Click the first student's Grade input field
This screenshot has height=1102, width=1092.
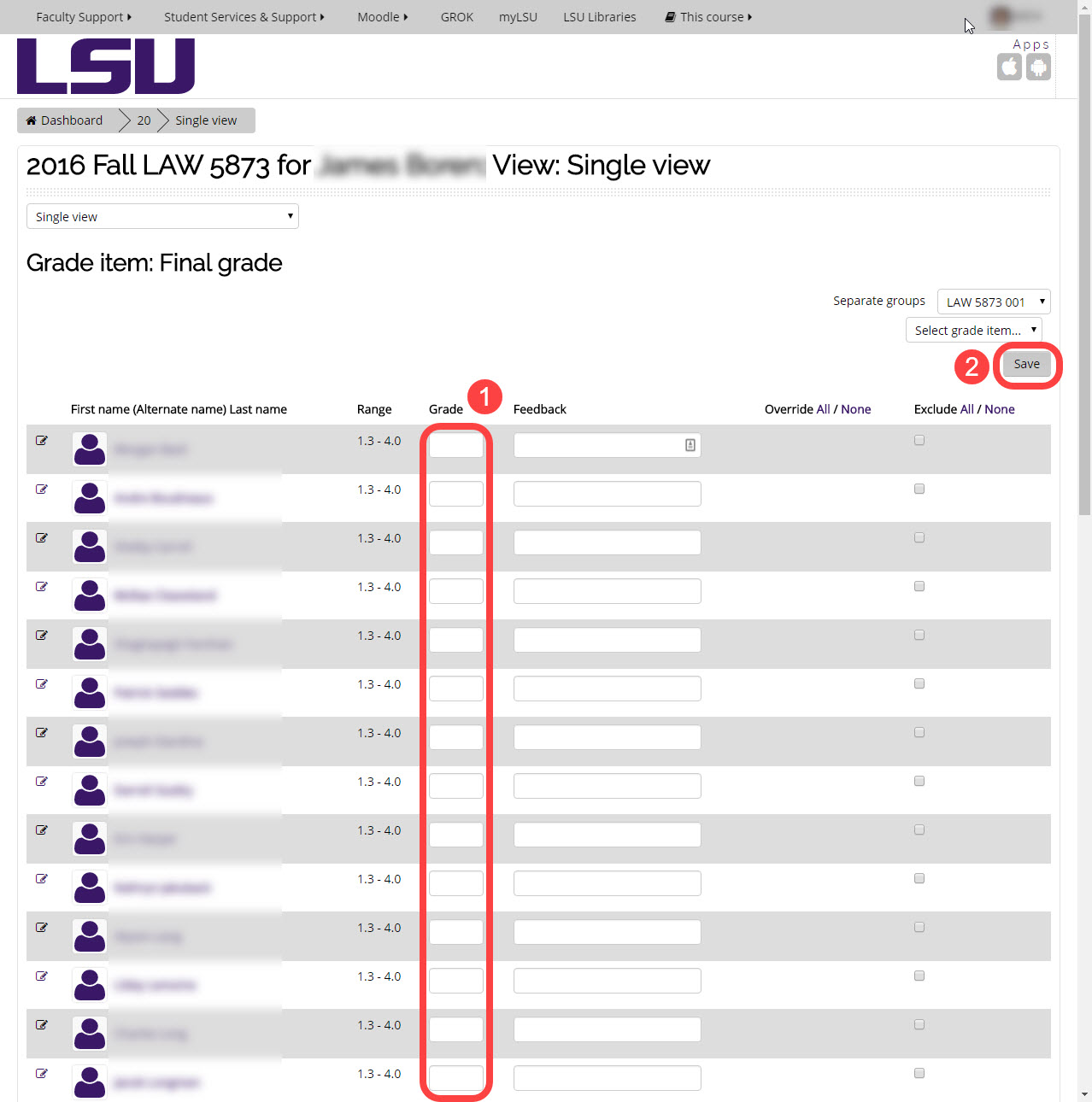[455, 444]
